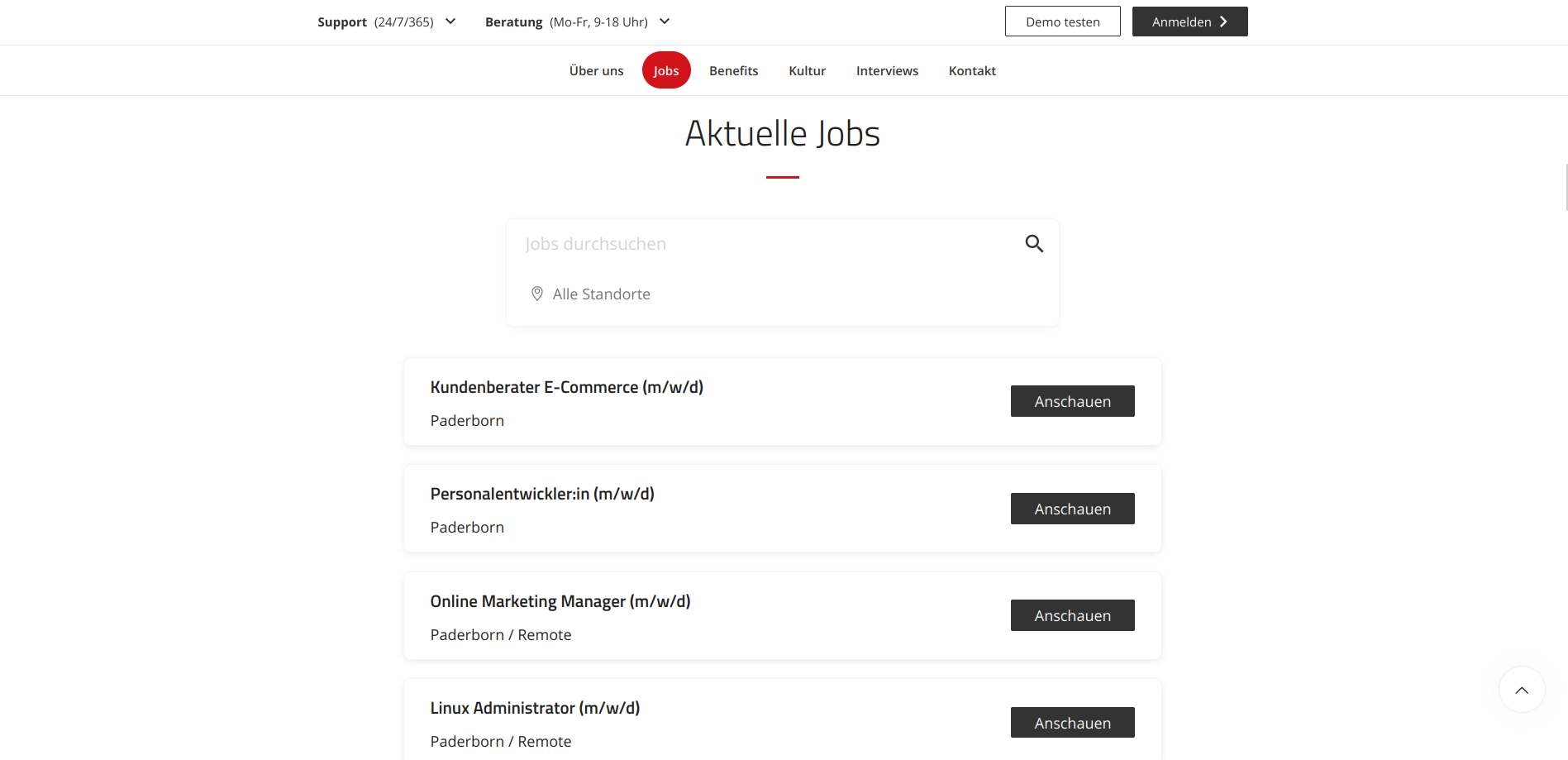View the Linux Administrator job
Viewport: 1568px width, 760px height.
click(1073, 723)
